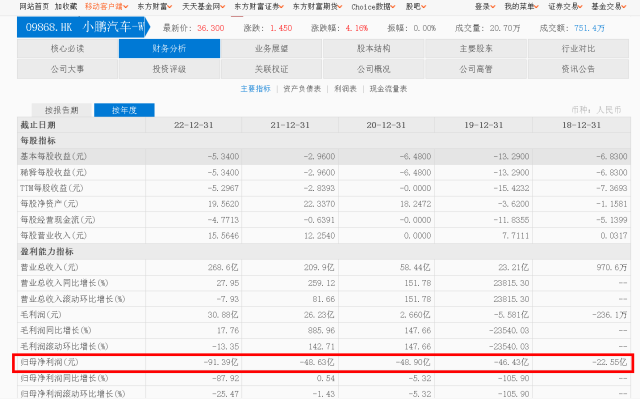Open the 行业对比 tab
640x399 pixels.
[578, 49]
